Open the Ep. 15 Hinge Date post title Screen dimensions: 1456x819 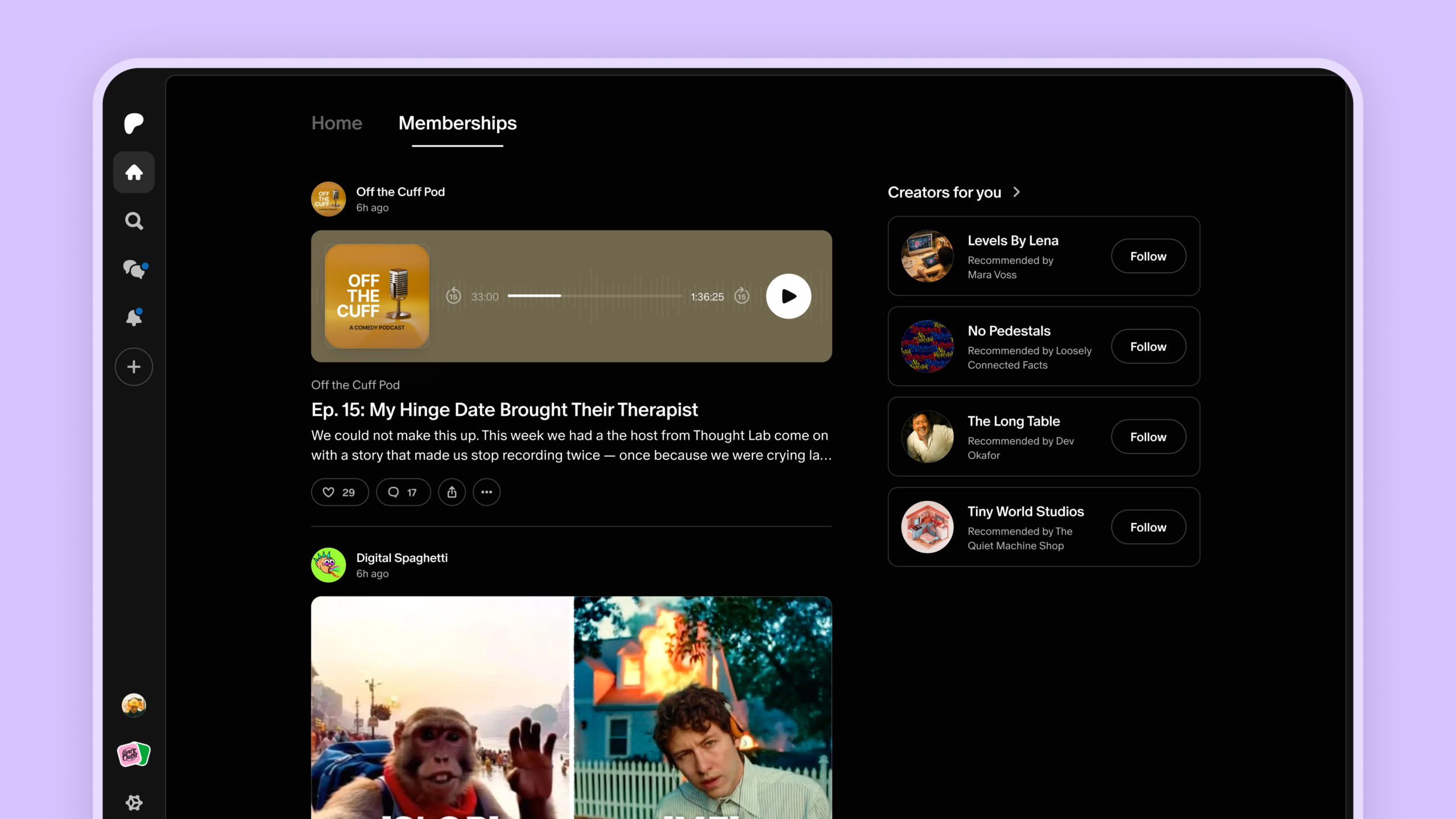(504, 409)
